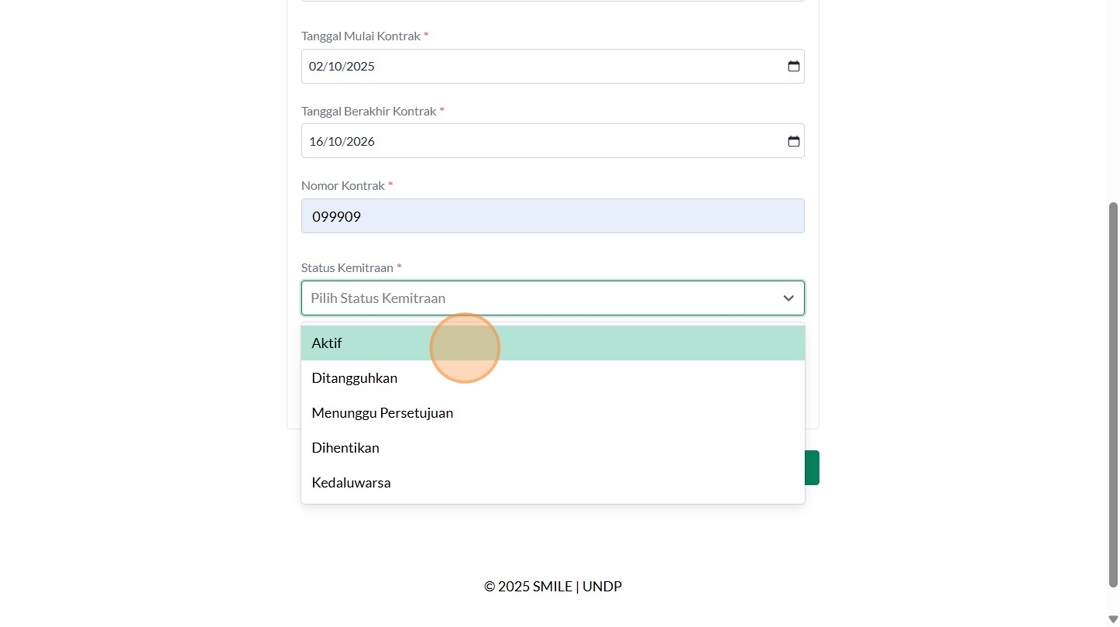This screenshot has width=1120, height=627.
Task: Click the scroll-down arrow of the page scrollbar
Action: coord(1113,619)
